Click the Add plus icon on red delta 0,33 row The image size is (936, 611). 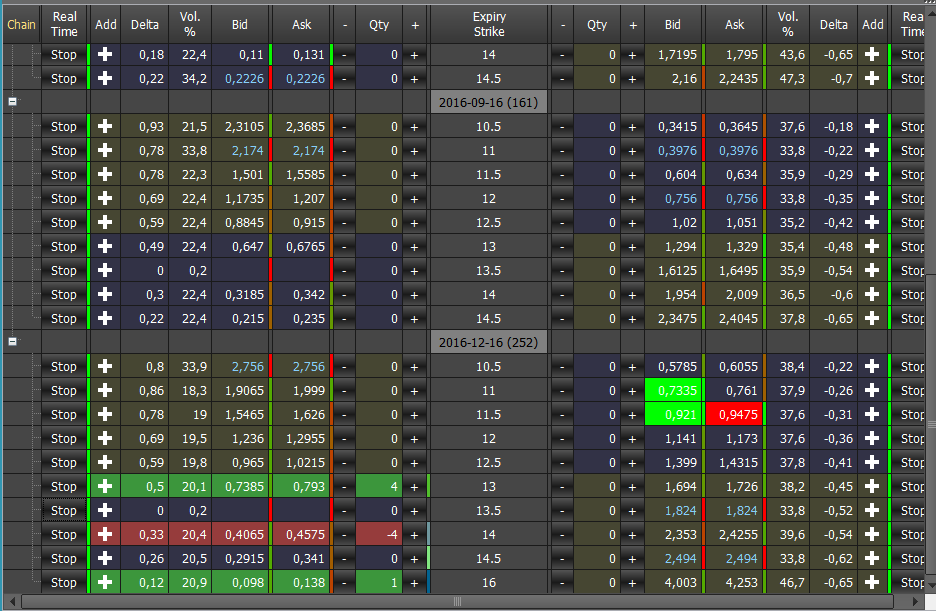[x=105, y=534]
